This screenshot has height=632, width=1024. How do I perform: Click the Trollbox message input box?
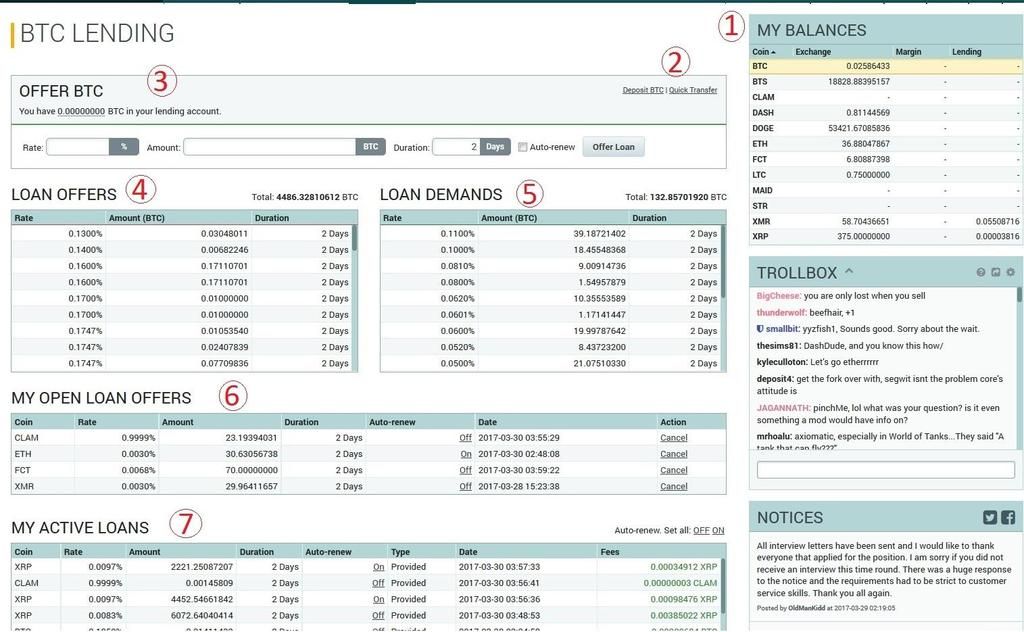[x=886, y=470]
